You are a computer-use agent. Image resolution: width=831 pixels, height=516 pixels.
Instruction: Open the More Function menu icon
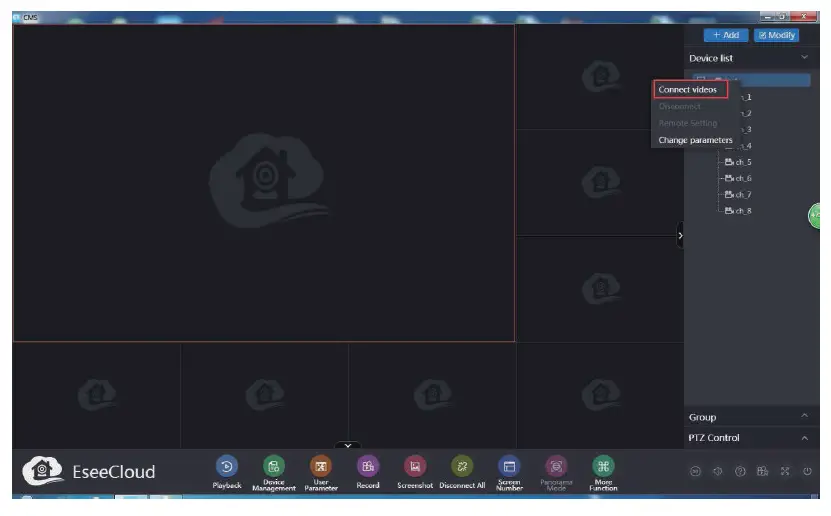point(603,467)
